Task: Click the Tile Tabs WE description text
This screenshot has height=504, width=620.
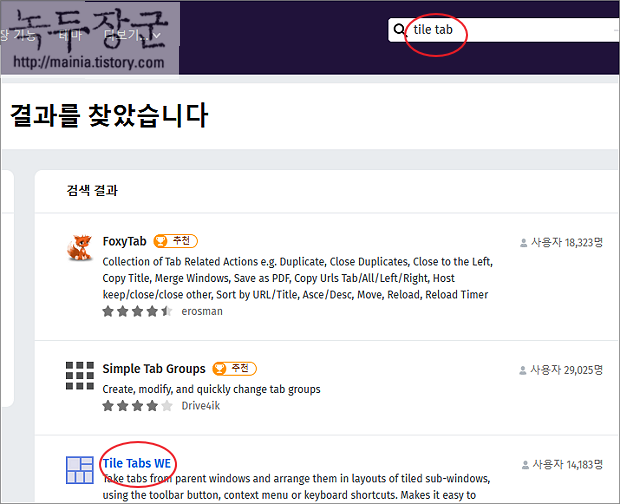Action: pyautogui.click(x=297, y=487)
